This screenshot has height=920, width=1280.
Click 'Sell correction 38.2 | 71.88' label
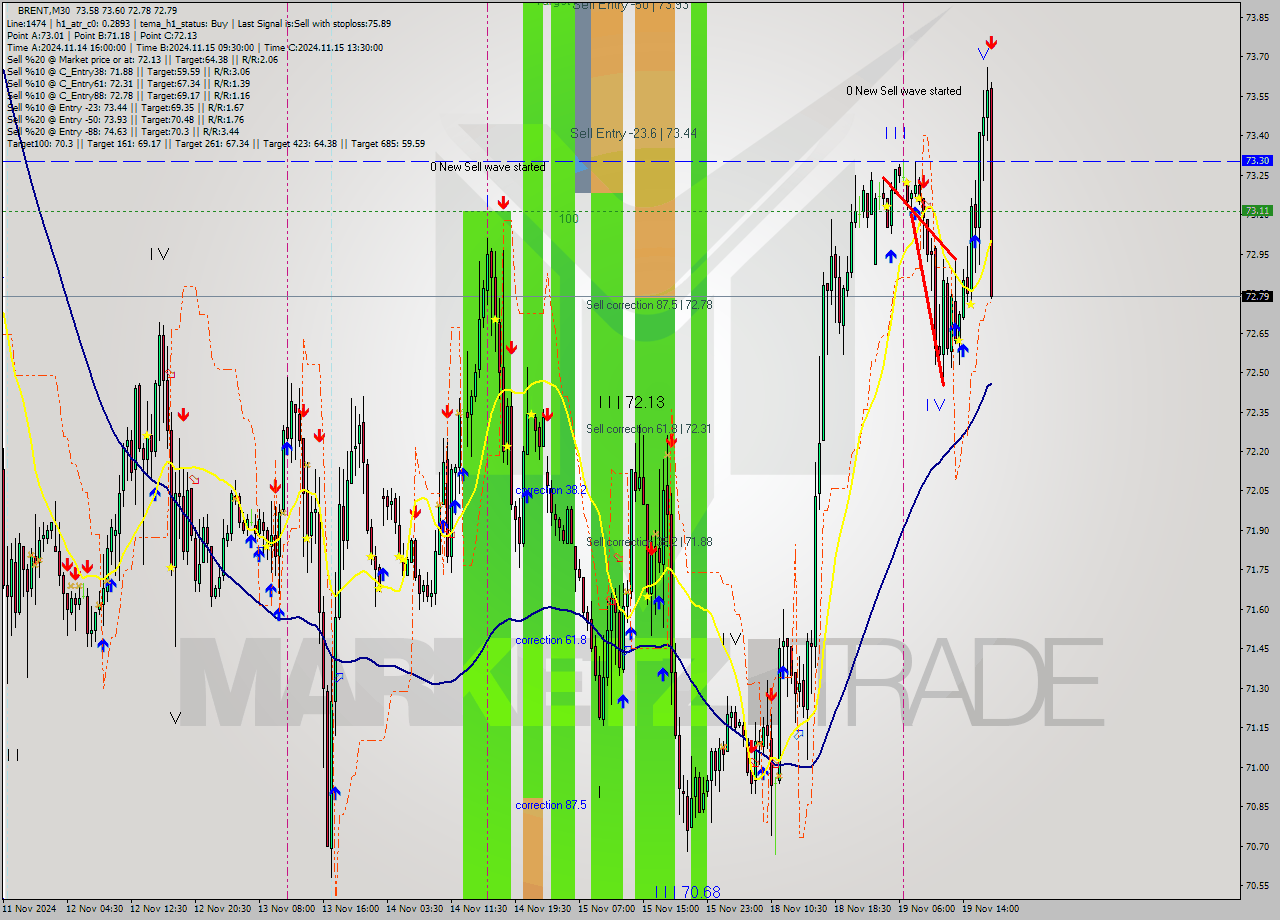pyautogui.click(x=649, y=541)
